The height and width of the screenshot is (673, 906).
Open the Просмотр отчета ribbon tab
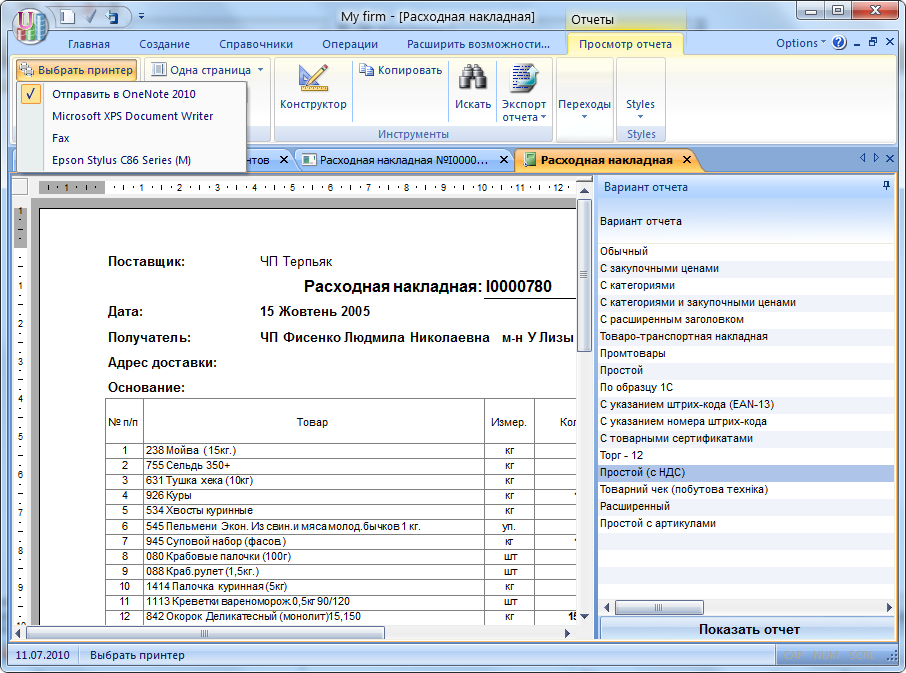(625, 44)
